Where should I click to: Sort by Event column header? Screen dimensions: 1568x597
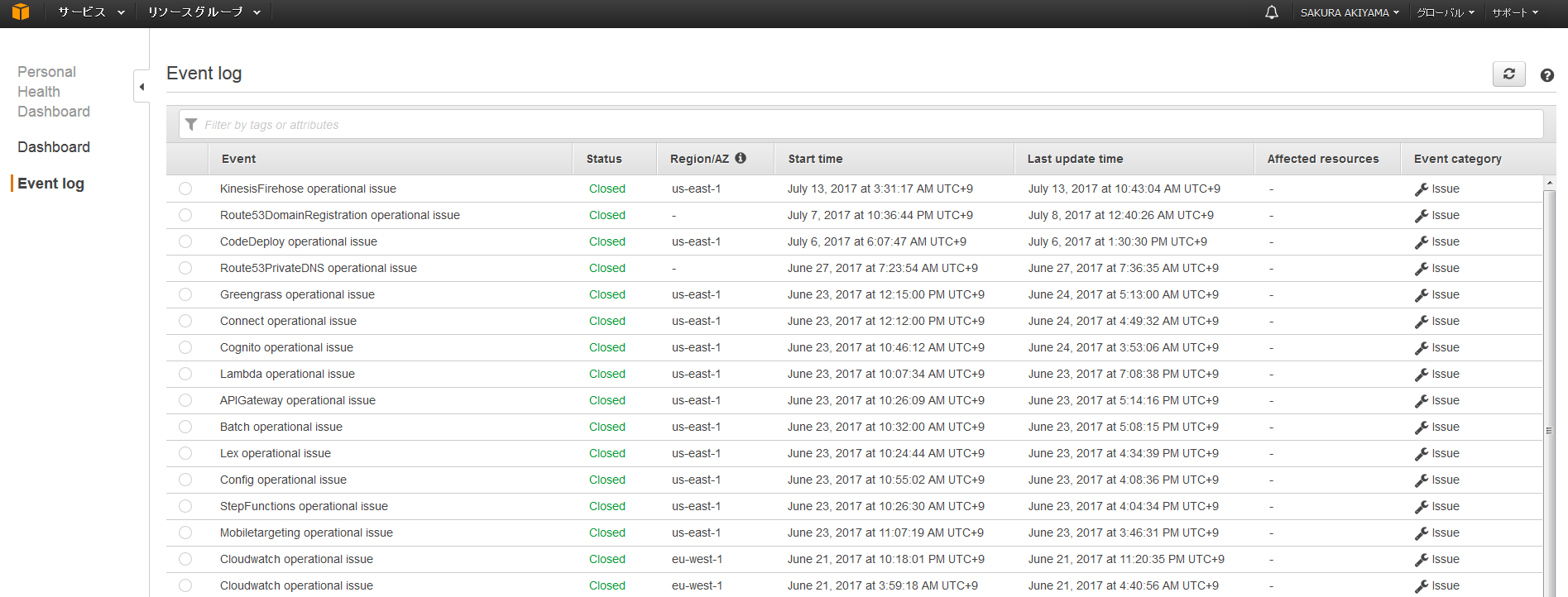(x=238, y=159)
